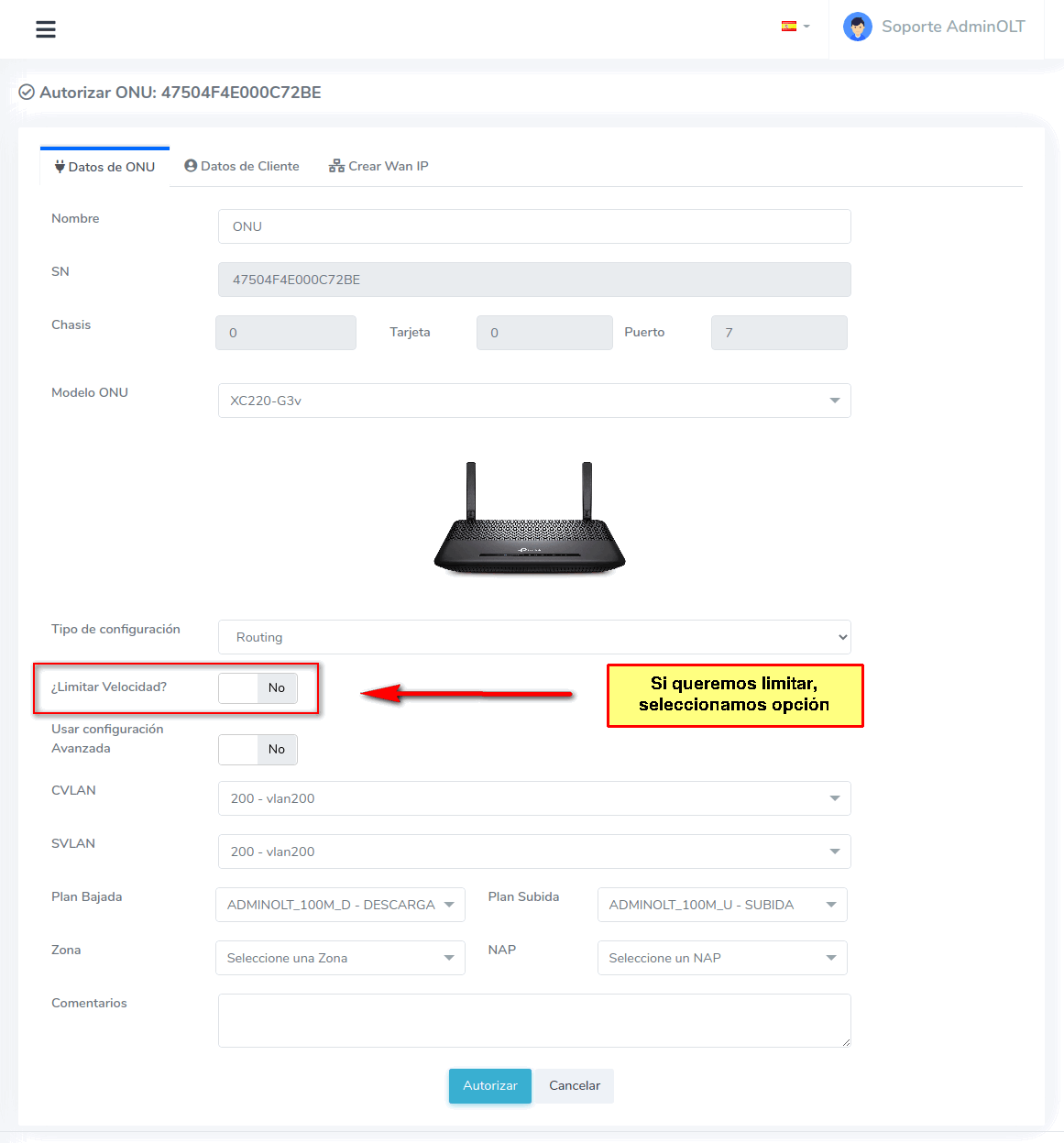Click into the Nombre input field
This screenshot has height=1143, width=1064.
[x=534, y=226]
